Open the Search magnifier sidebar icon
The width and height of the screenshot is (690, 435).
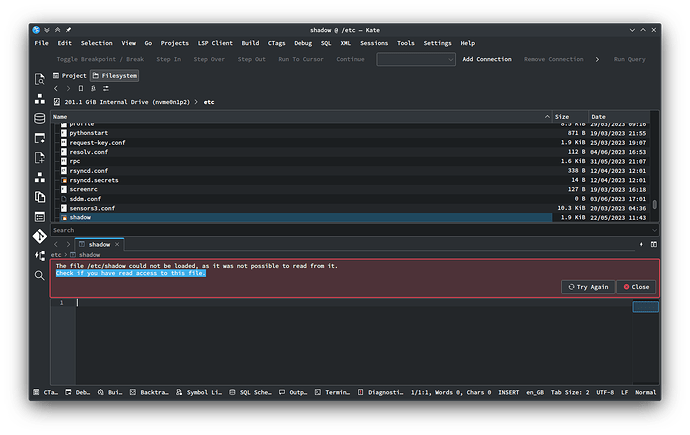(x=40, y=275)
